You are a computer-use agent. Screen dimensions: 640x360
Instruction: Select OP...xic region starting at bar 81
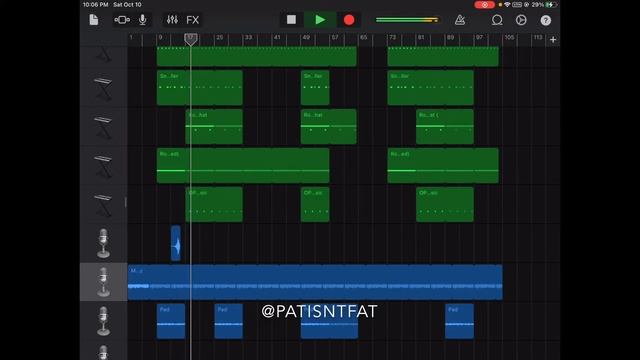445,204
